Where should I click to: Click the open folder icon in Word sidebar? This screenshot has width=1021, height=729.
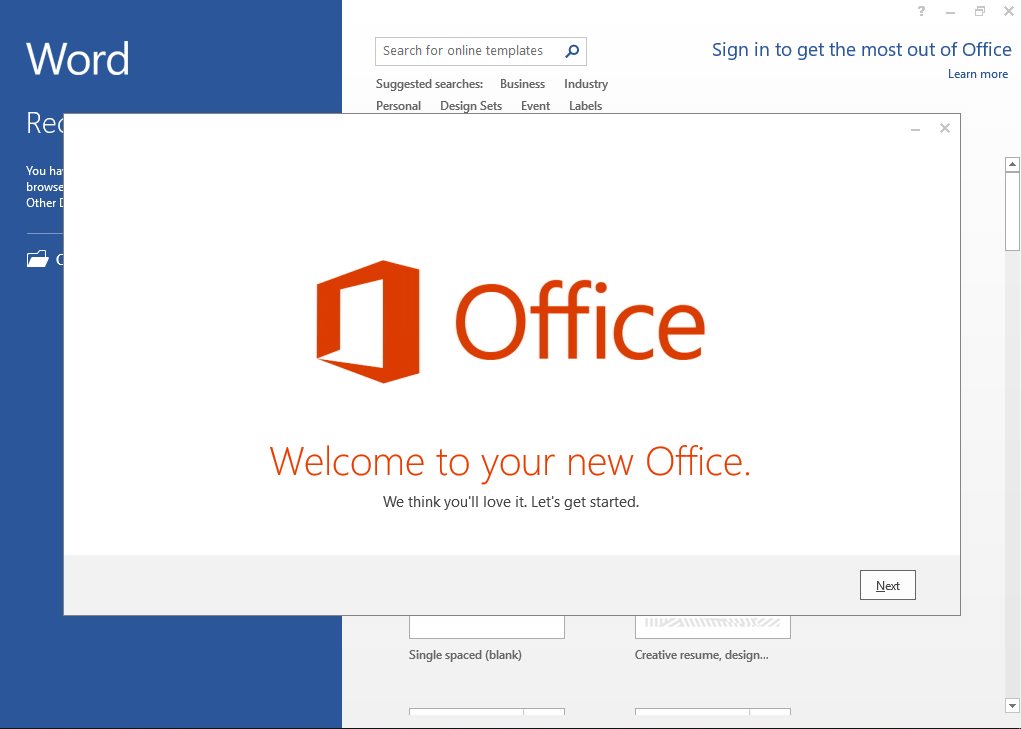[x=38, y=258]
